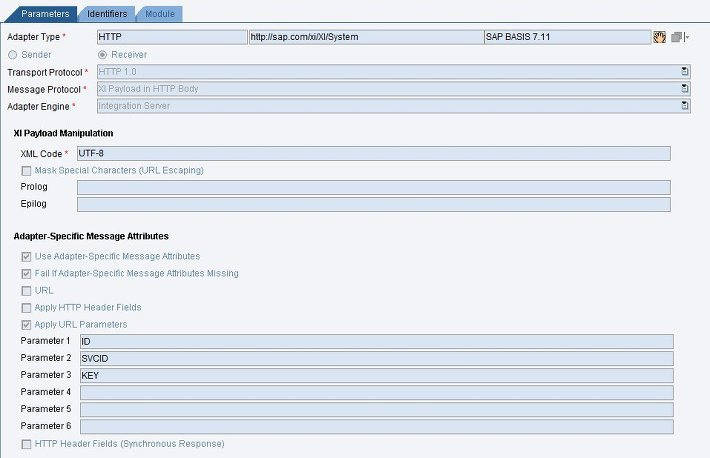Toggle Use Adapter-Specific Message Attributes checkbox

point(26,257)
